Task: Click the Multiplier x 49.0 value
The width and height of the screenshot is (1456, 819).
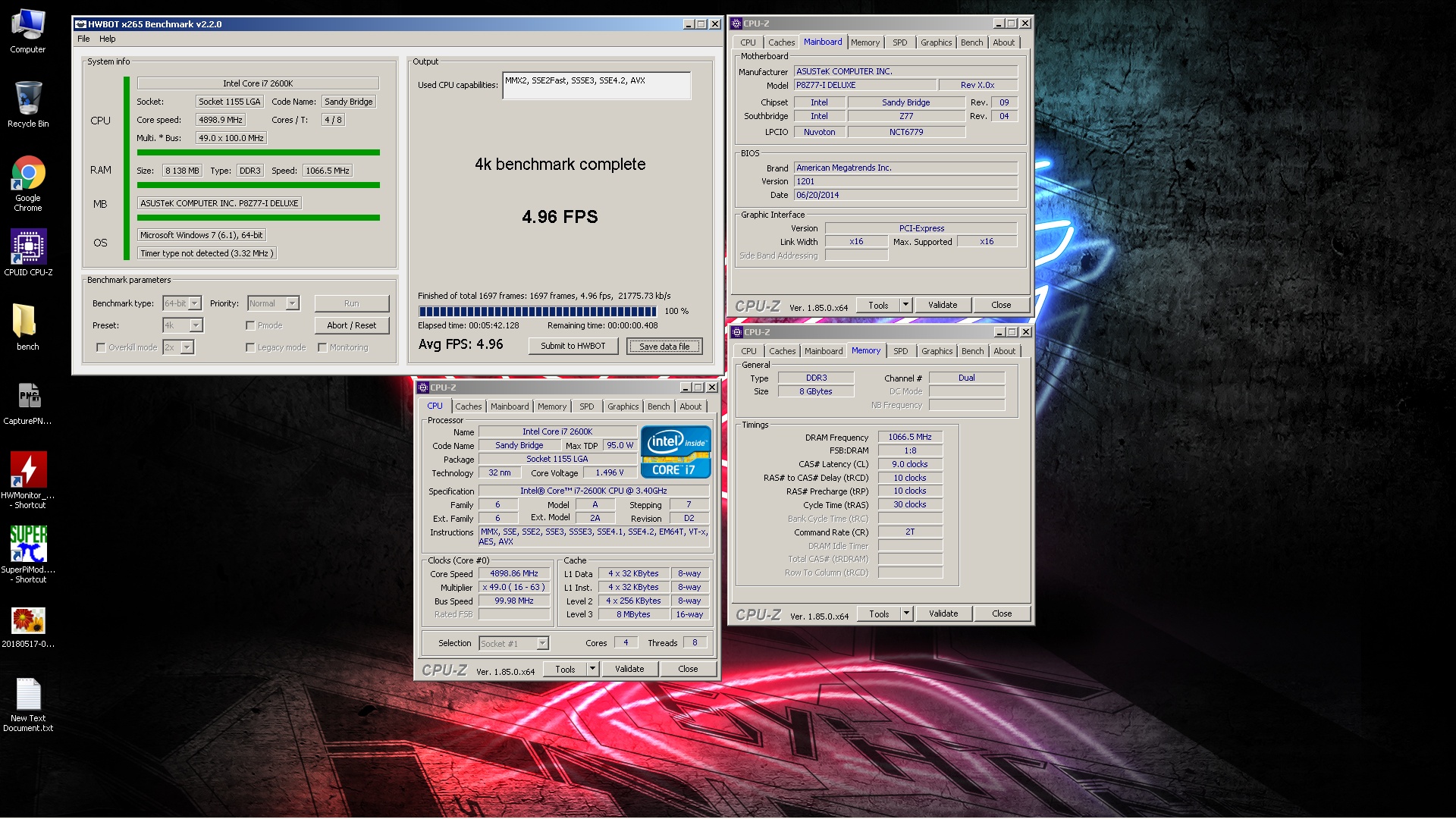Action: [x=513, y=587]
